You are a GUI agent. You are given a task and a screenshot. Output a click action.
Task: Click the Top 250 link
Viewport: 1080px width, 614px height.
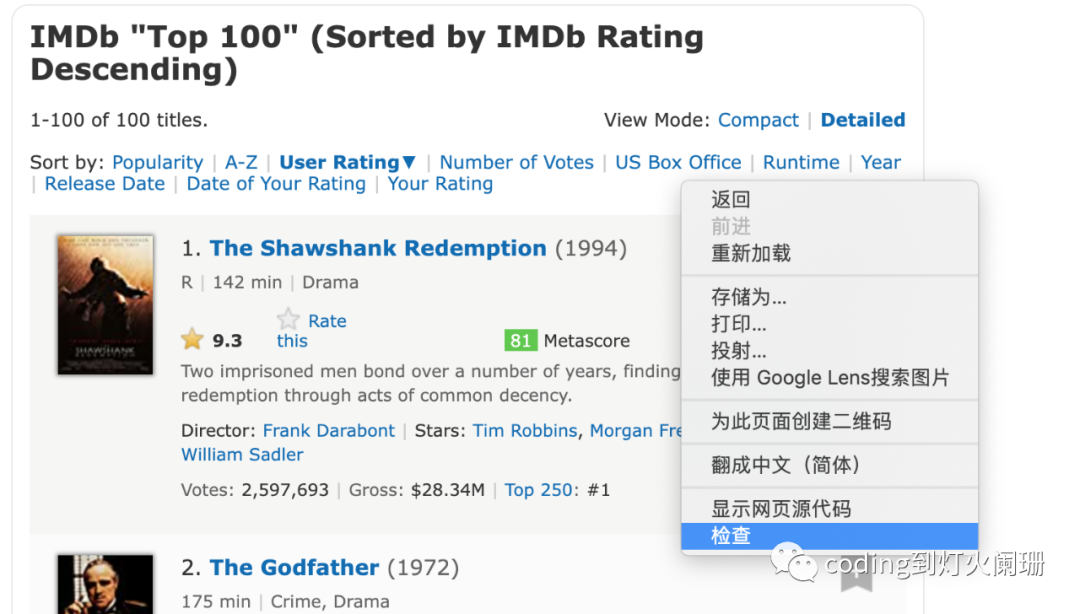[x=538, y=490]
